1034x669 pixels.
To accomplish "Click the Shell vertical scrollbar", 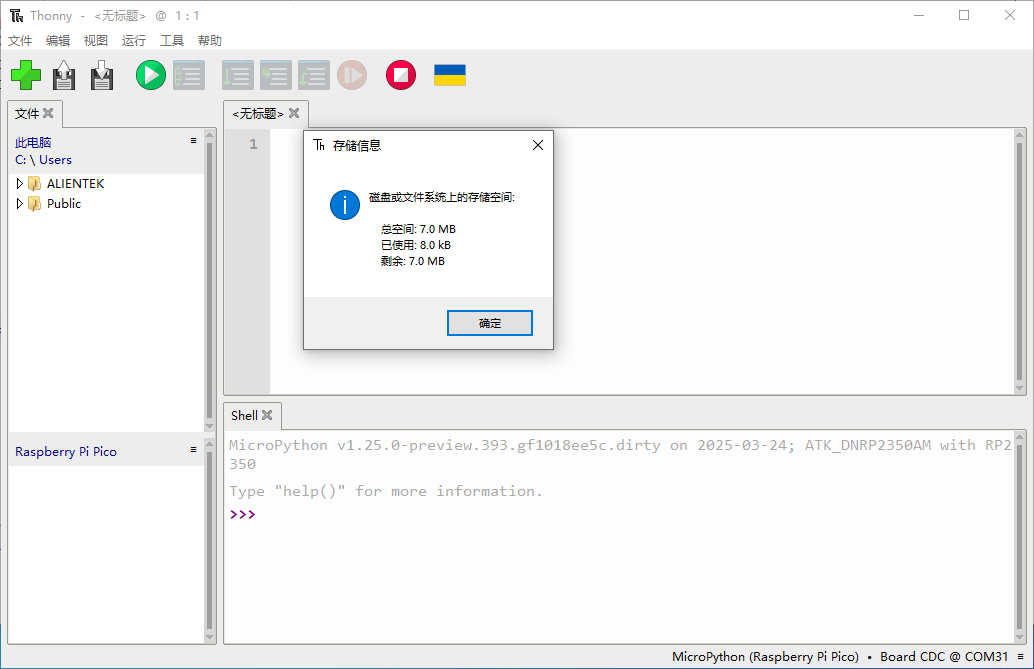I will pos(1019,537).
